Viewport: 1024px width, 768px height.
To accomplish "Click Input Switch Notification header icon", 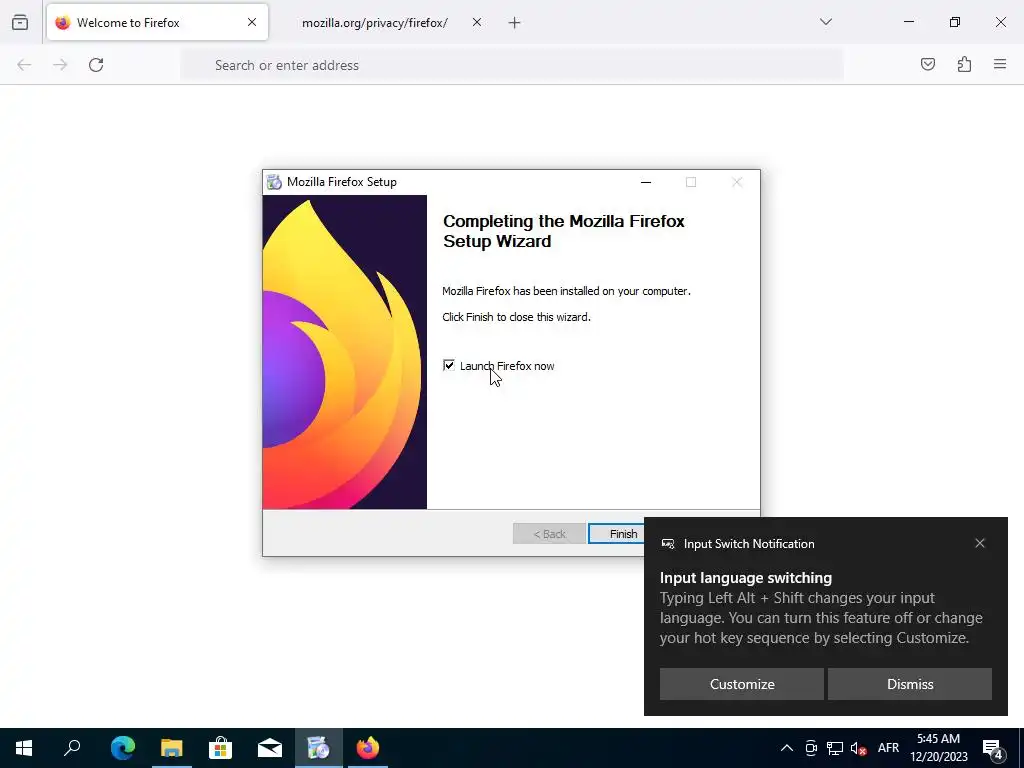I will click(667, 543).
